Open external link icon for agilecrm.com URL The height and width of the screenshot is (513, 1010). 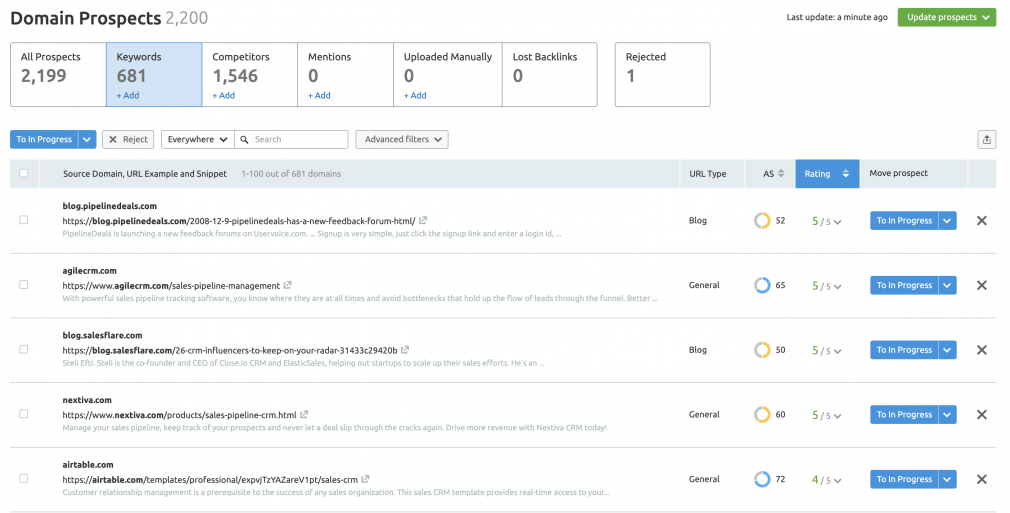coord(287,285)
